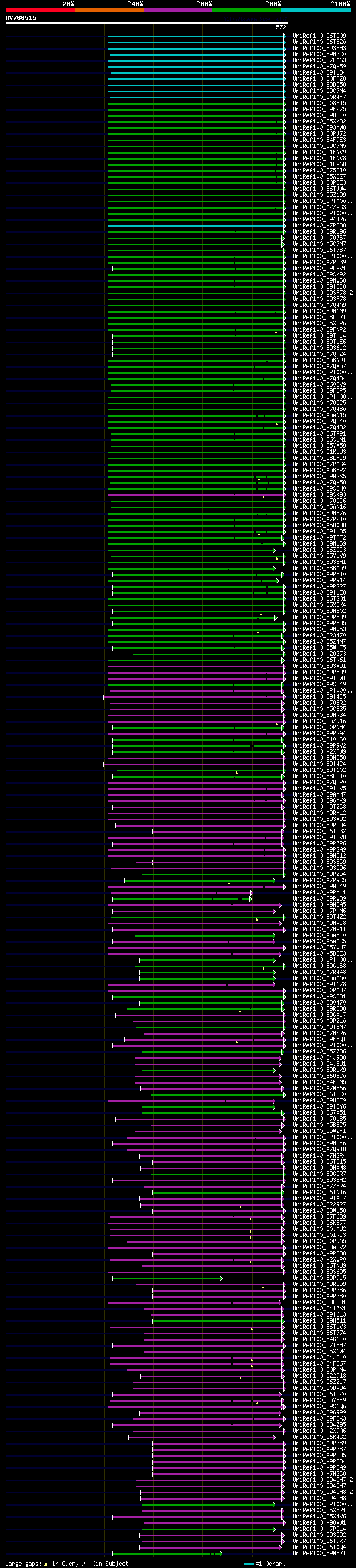The image size is (356, 1568).
Task: Open hit UniRef100_B9S8H3
Action: pyautogui.click(x=319, y=48)
